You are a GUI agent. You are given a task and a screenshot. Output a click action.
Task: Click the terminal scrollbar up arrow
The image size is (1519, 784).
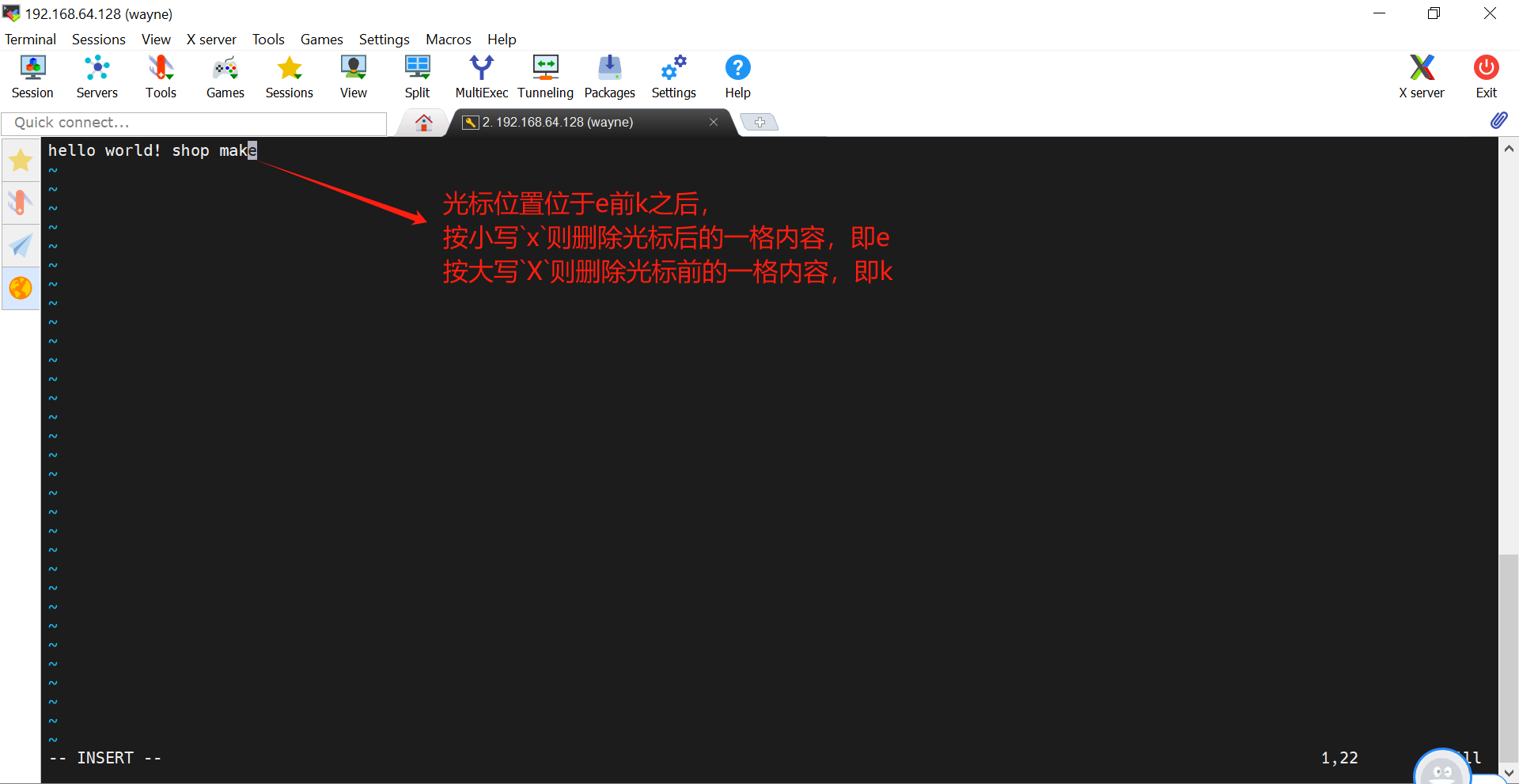pos(1509,148)
